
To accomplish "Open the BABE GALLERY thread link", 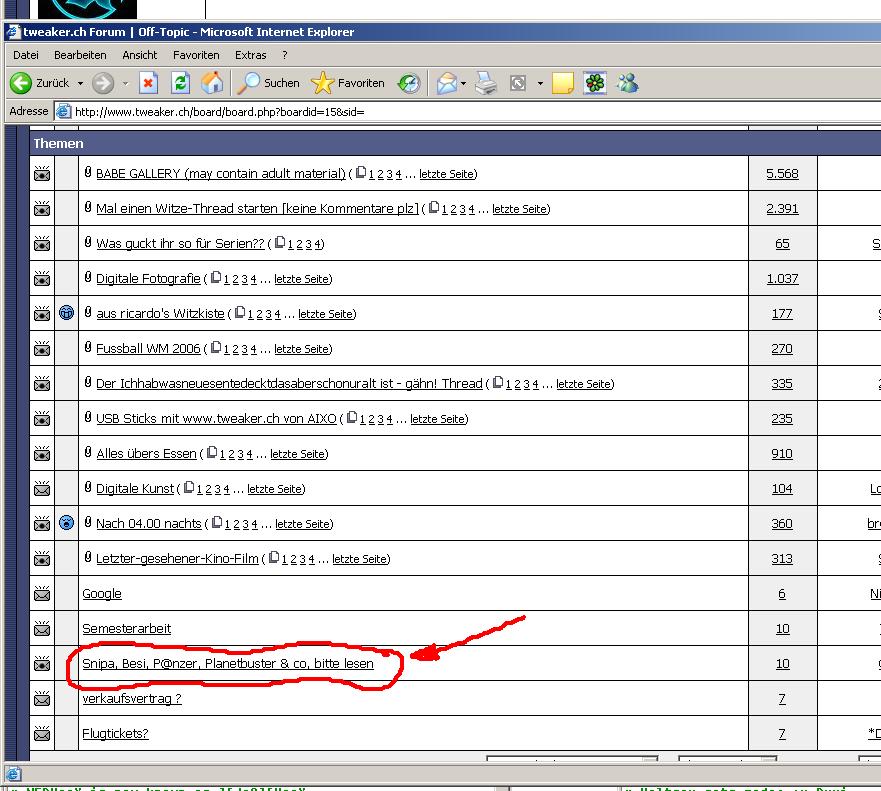I will 220,174.
